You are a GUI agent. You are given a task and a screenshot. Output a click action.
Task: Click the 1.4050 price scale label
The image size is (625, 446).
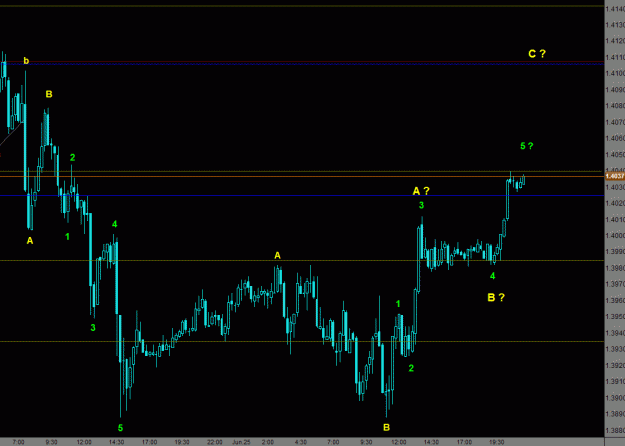(615, 154)
